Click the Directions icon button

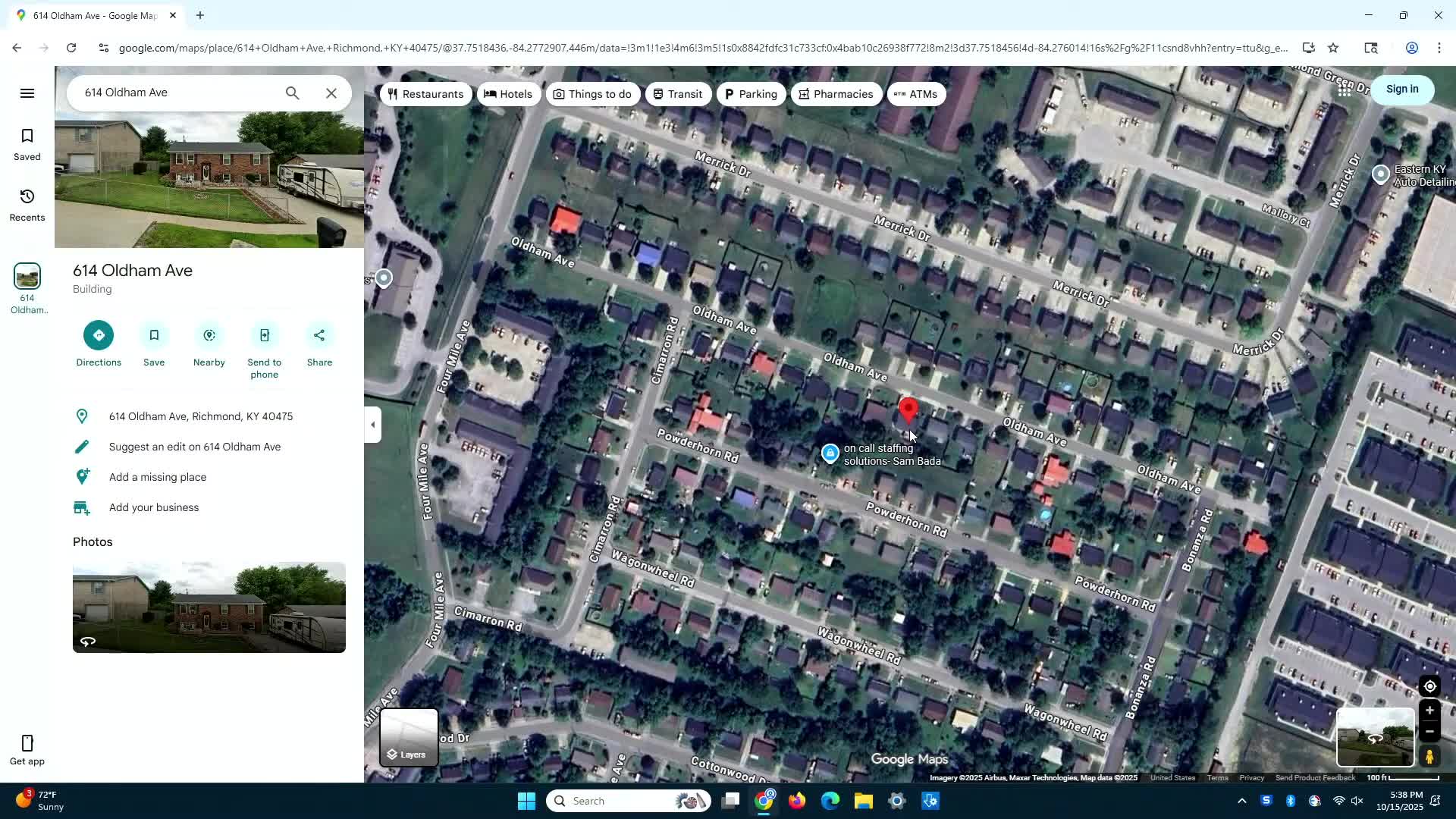[99, 335]
